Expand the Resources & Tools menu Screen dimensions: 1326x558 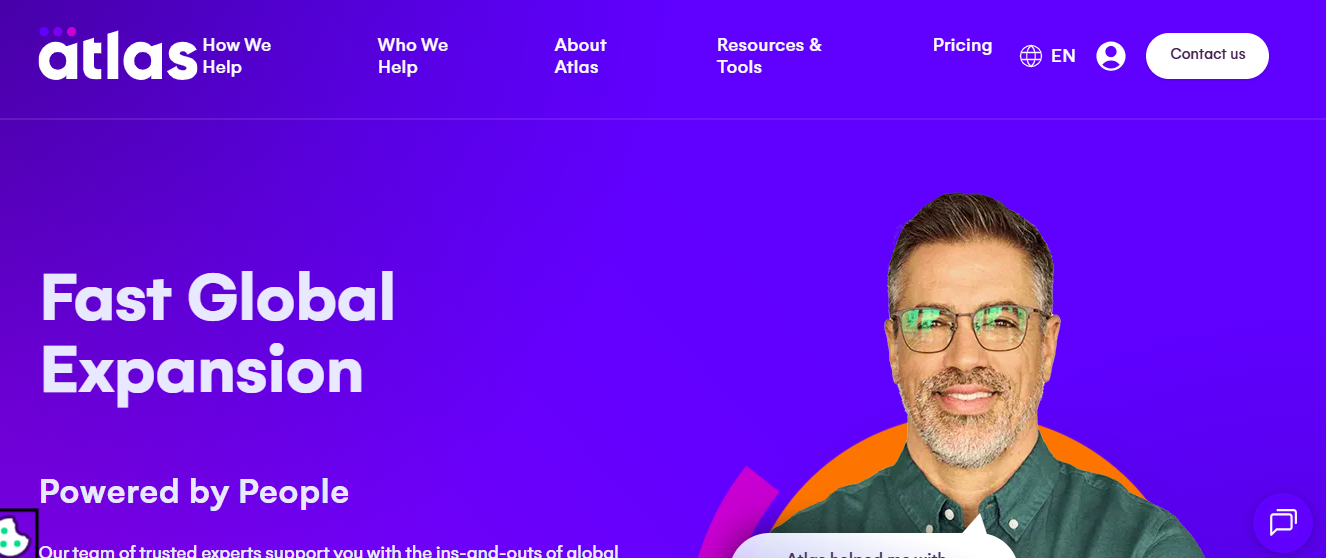click(x=769, y=56)
